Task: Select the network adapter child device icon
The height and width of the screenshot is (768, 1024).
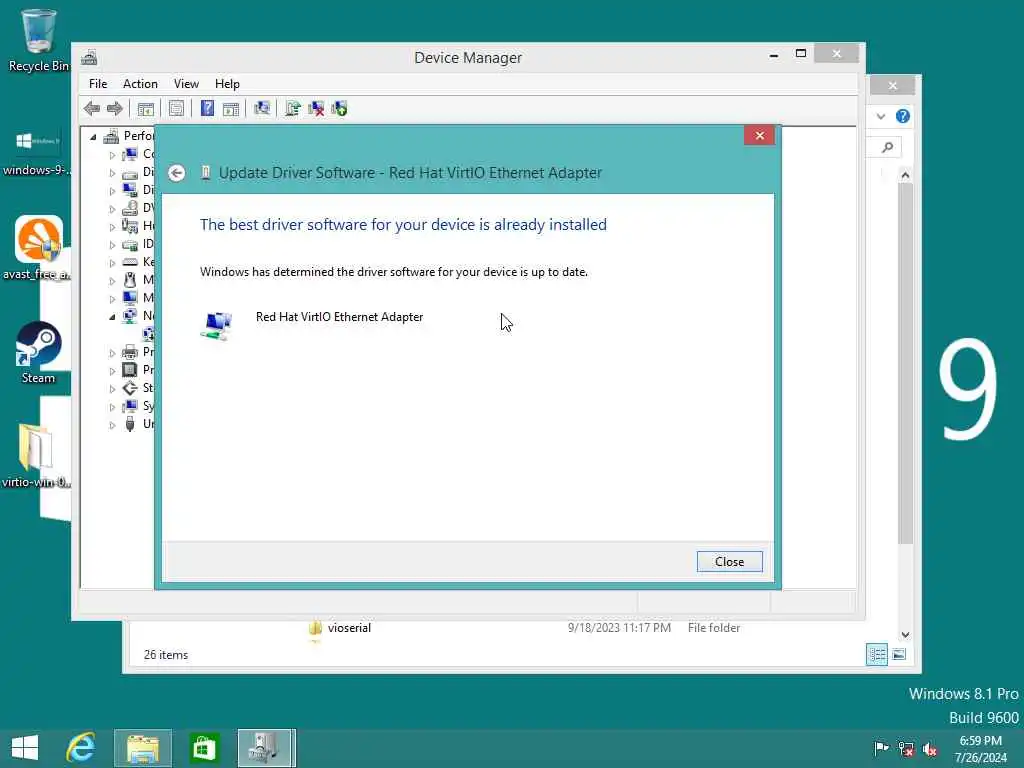Action: pyautogui.click(x=148, y=334)
